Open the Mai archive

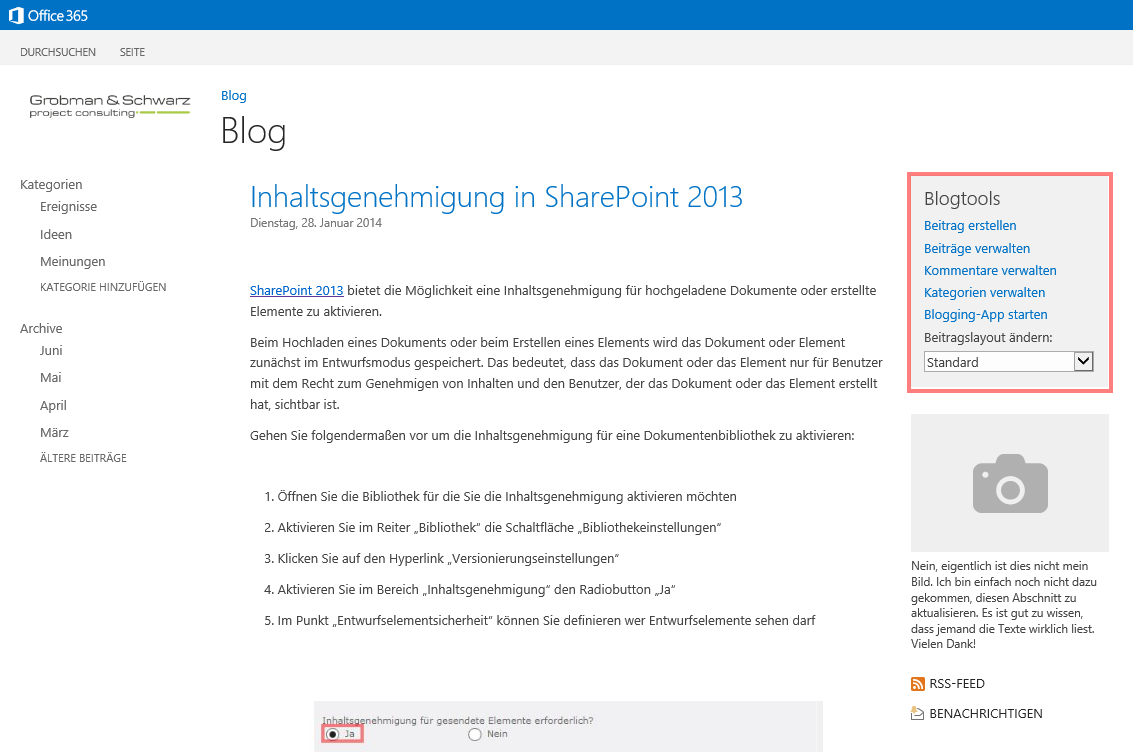[x=51, y=377]
